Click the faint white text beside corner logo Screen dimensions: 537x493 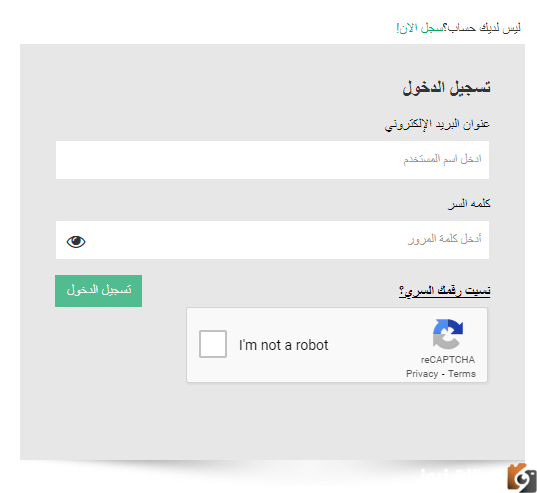(x=462, y=475)
